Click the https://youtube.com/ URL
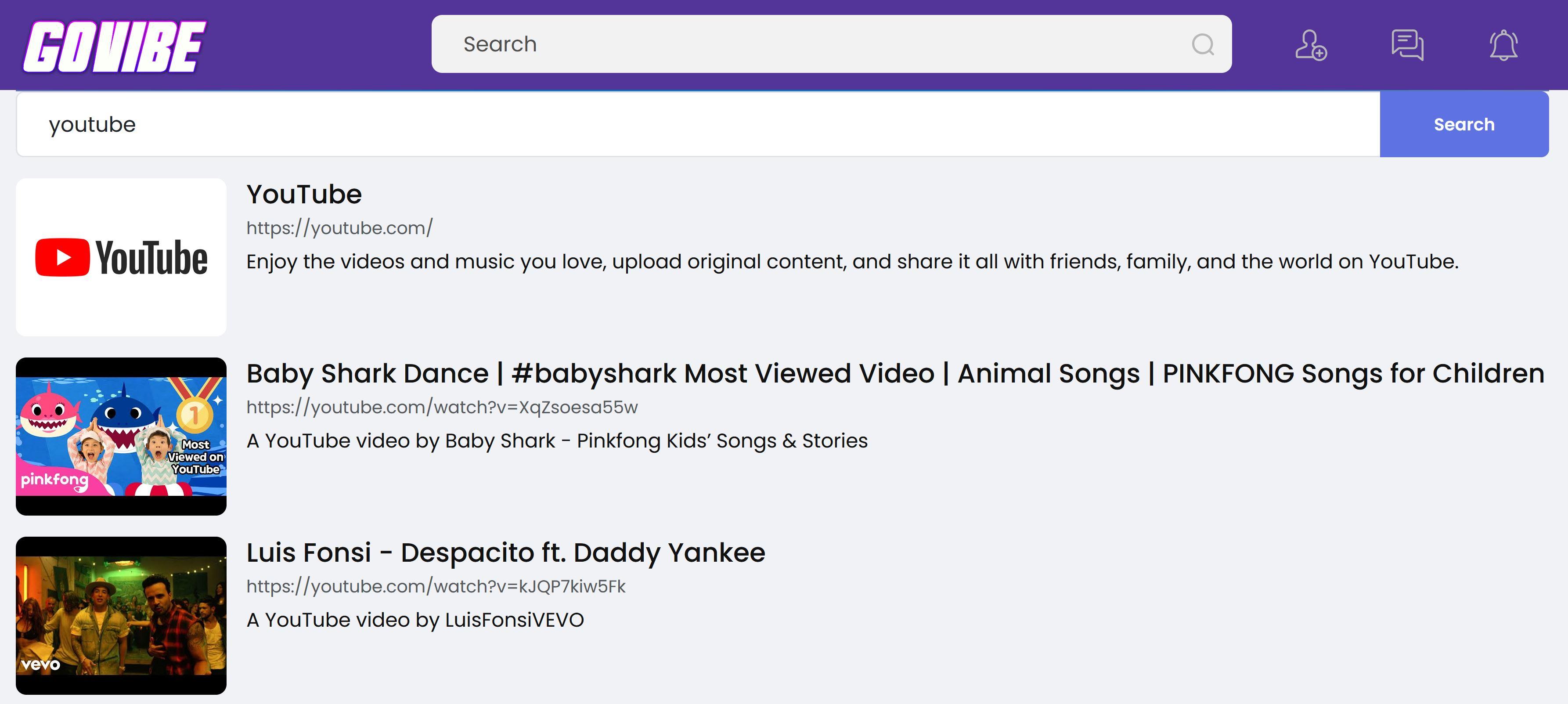Viewport: 1568px width, 704px height. click(x=340, y=228)
